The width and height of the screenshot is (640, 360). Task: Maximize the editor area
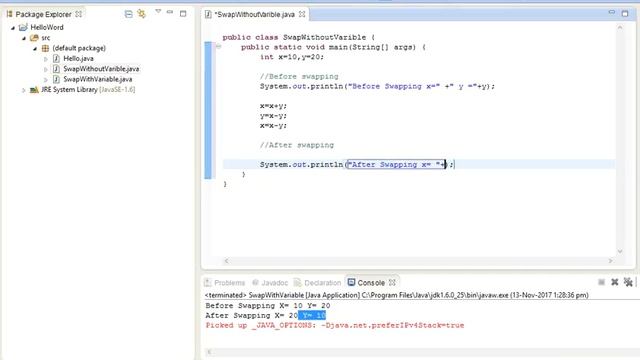(x=625, y=13)
